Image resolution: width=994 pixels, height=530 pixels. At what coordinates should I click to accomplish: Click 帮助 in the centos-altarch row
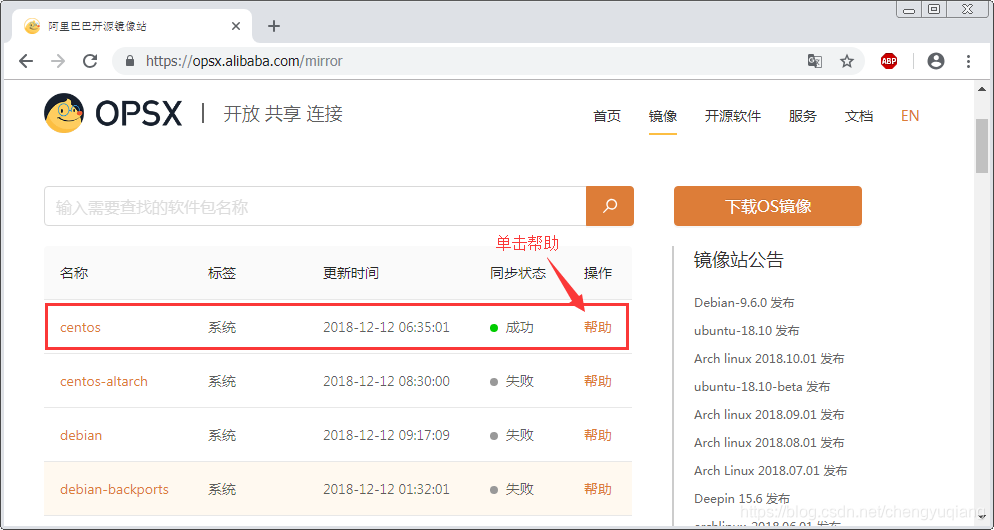(598, 381)
